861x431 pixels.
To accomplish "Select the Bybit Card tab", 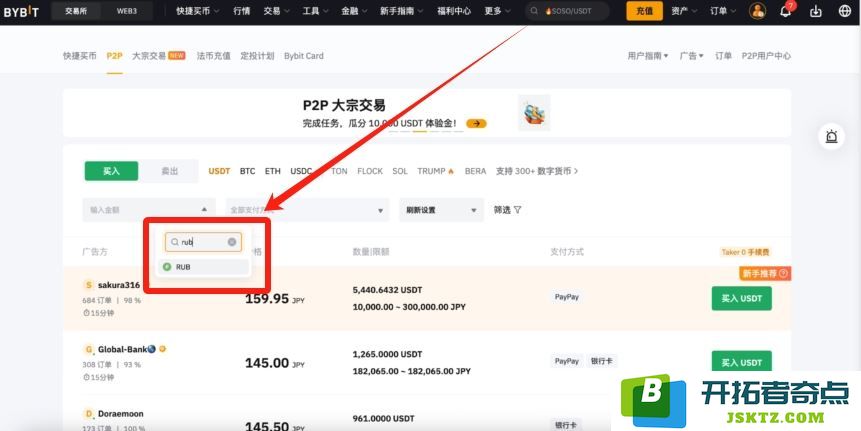I will click(304, 55).
